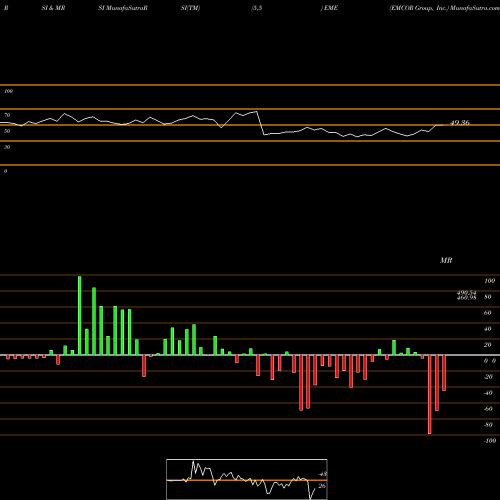Click the '(5,5' parameter text in header
The height and width of the screenshot is (500, 500).
click(257, 8)
